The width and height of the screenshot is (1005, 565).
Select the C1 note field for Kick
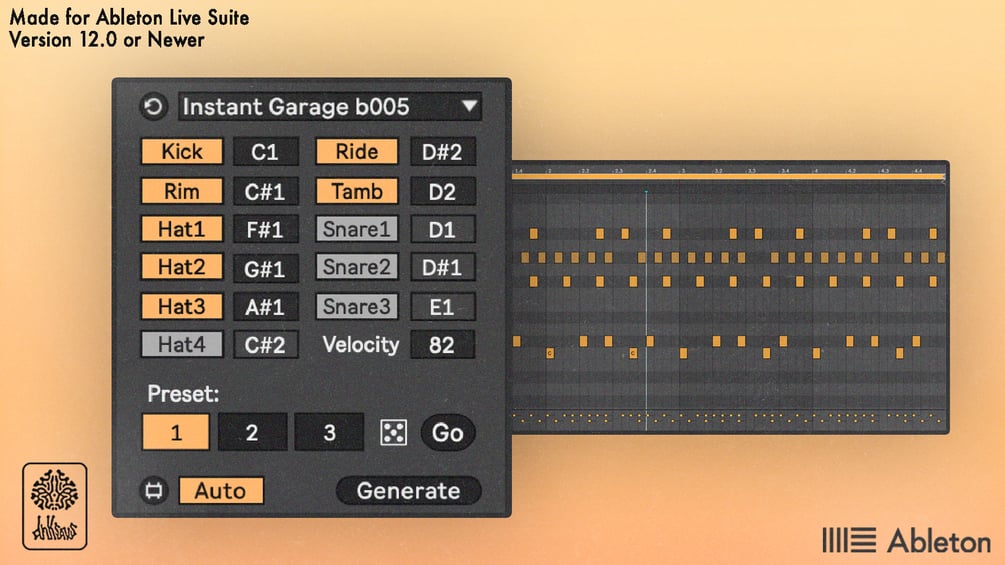(265, 152)
